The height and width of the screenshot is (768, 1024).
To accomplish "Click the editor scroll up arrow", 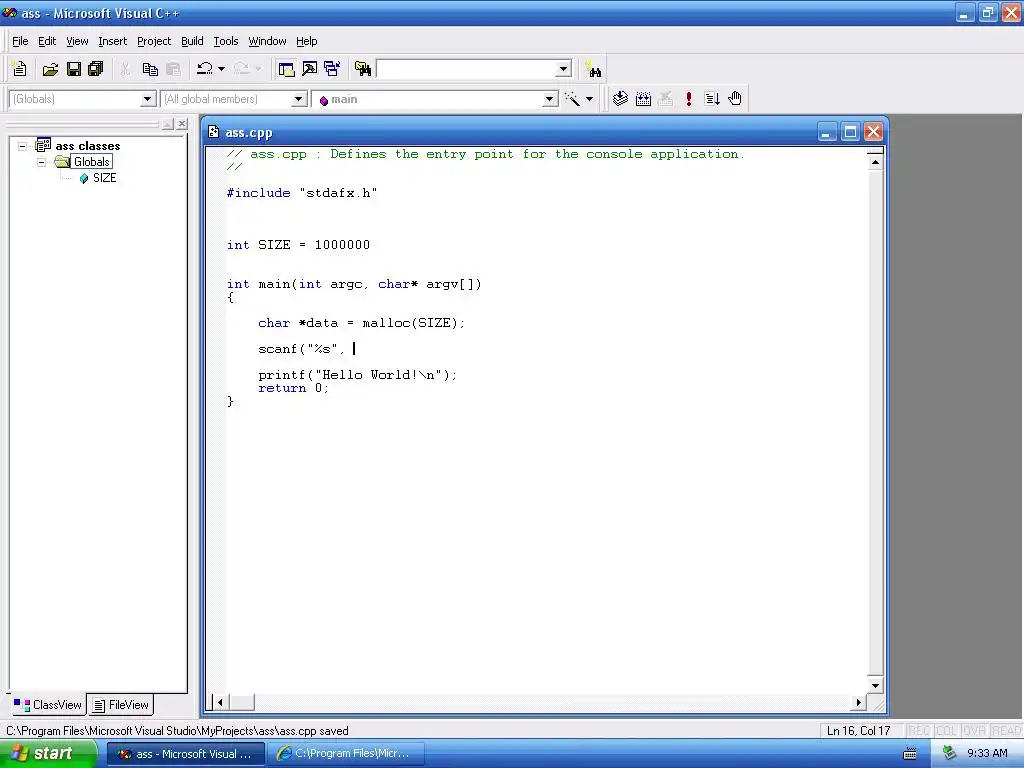I will click(875, 162).
